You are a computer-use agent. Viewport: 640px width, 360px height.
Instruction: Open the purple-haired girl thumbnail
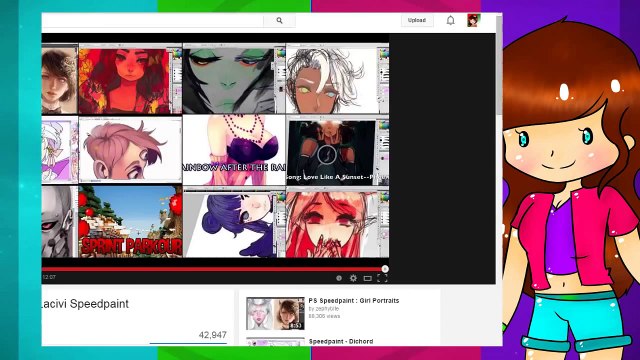234,222
